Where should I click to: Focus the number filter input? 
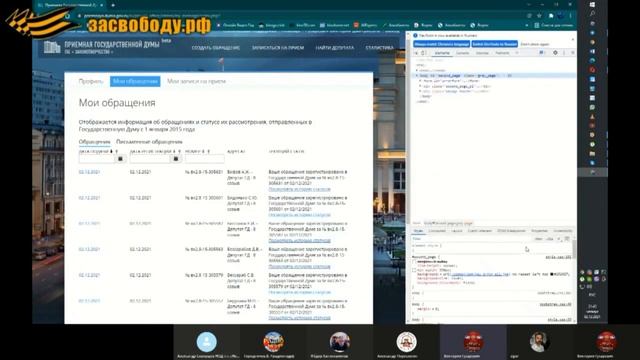(x=204, y=159)
